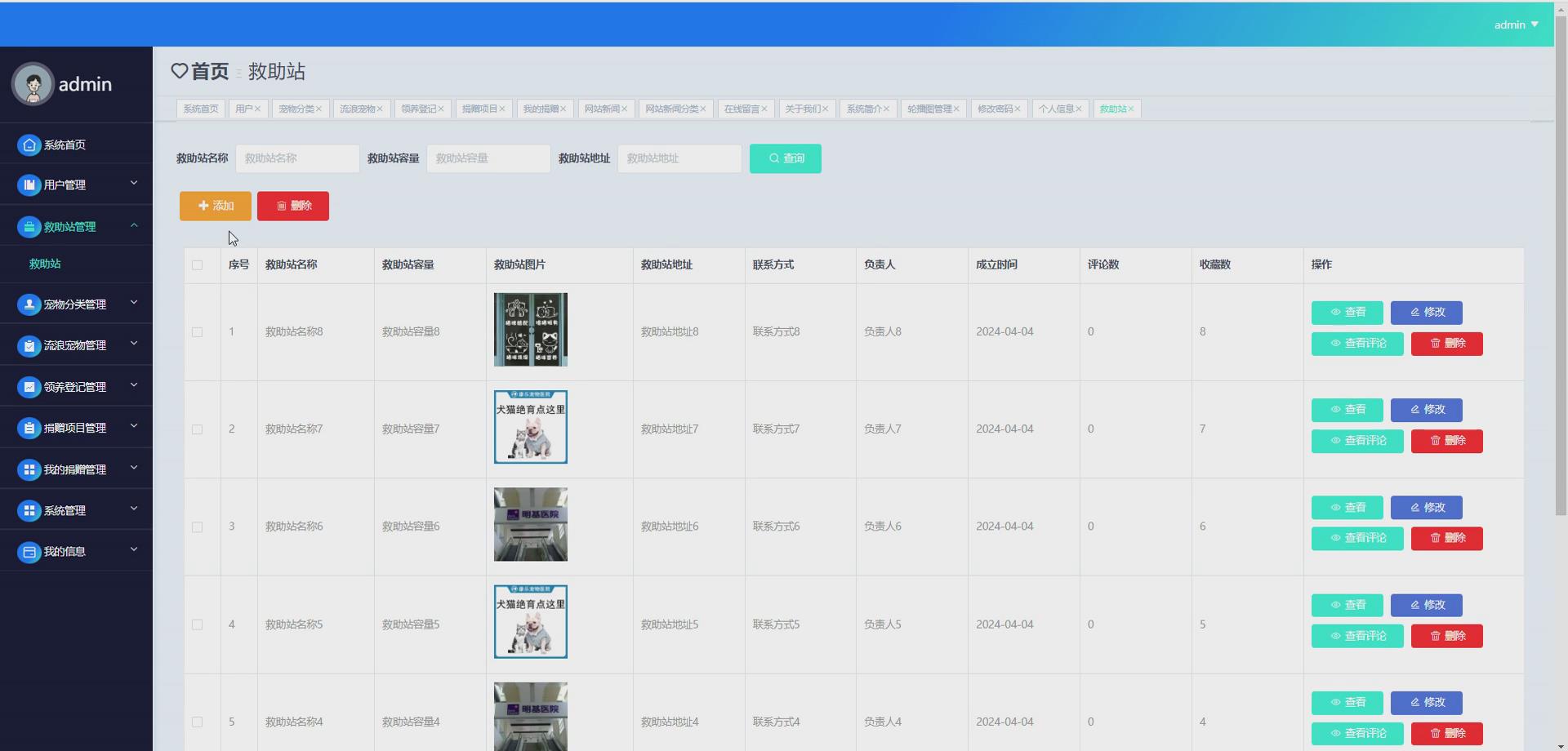This screenshot has height=751, width=1568.
Task: Expand the 我的捐赠管理 menu chevron
Action: [134, 467]
